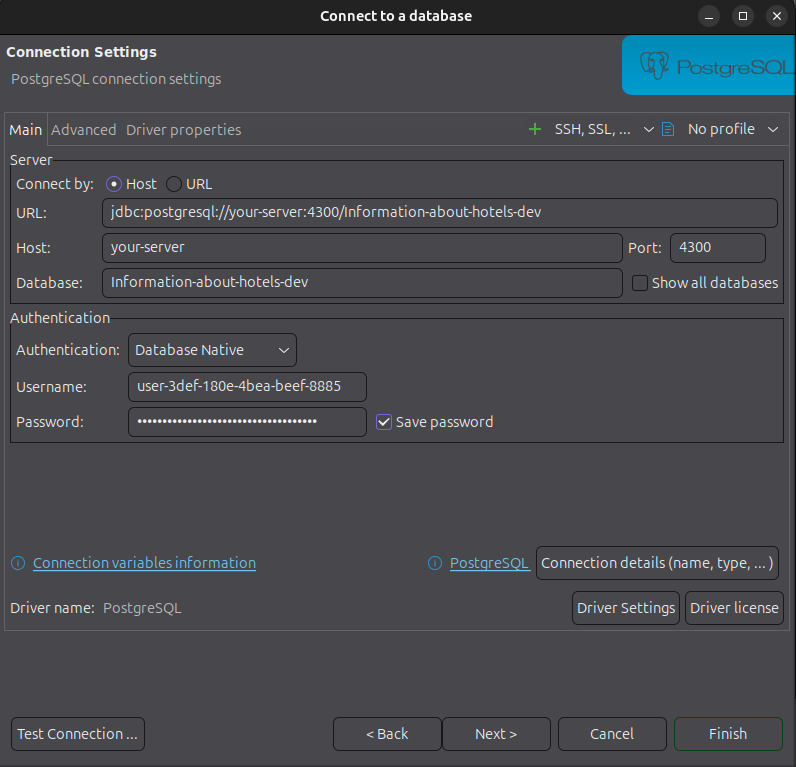Click info icon next to PostgreSQL link
The width and height of the screenshot is (796, 767).
tap(435, 563)
